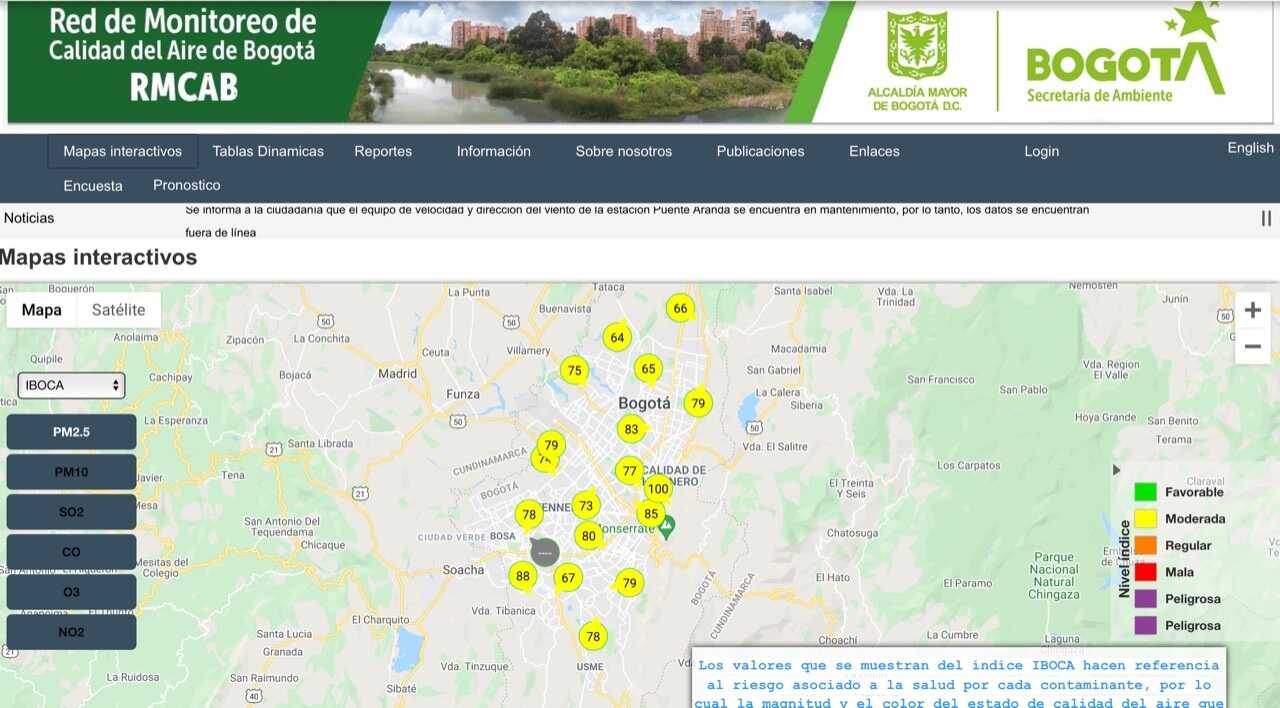Click the station marker showing 88
1280x708 pixels.
point(521,576)
